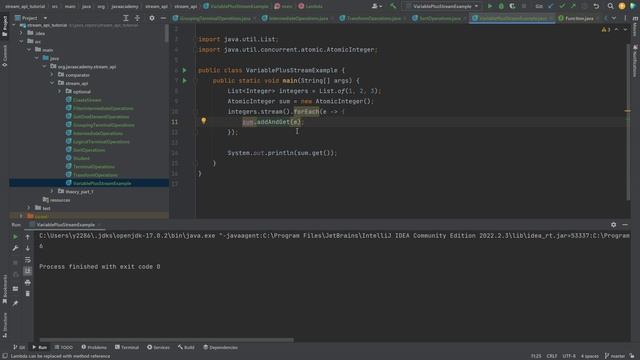
Task: Click the horizontal scrollbar of console output
Action: [167, 340]
